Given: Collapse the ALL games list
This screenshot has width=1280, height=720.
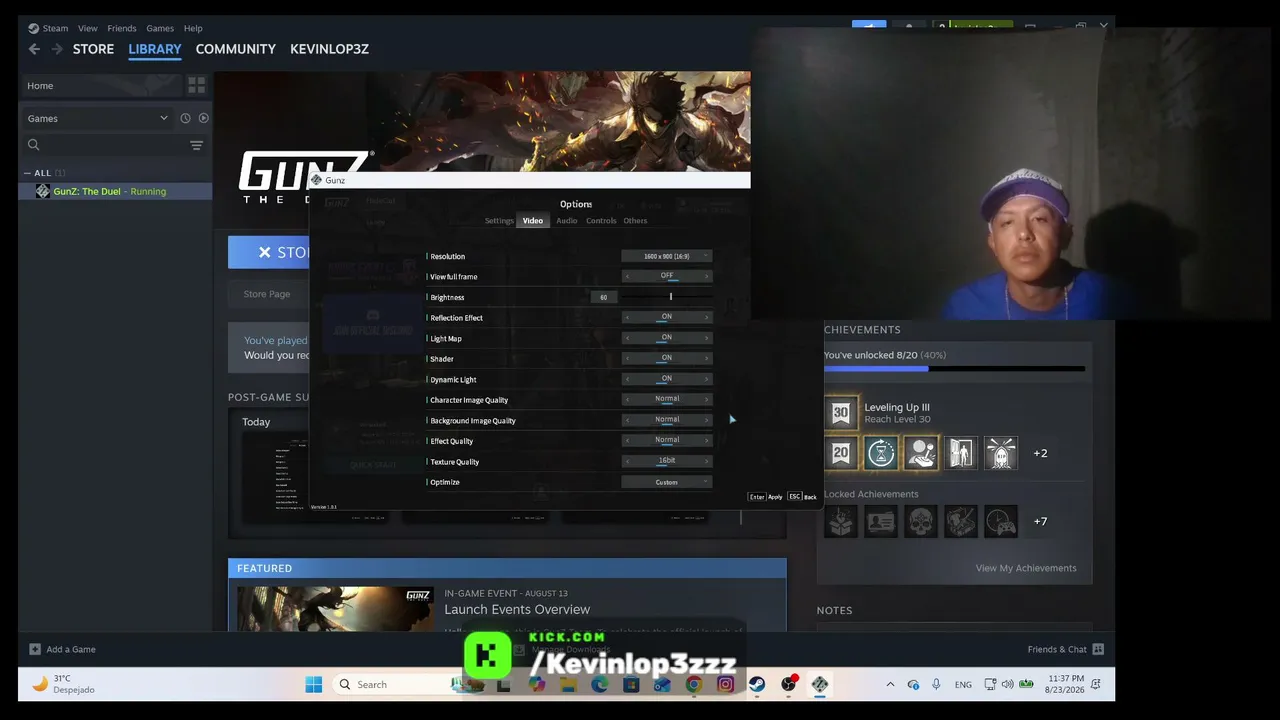Looking at the screenshot, I should [x=28, y=173].
